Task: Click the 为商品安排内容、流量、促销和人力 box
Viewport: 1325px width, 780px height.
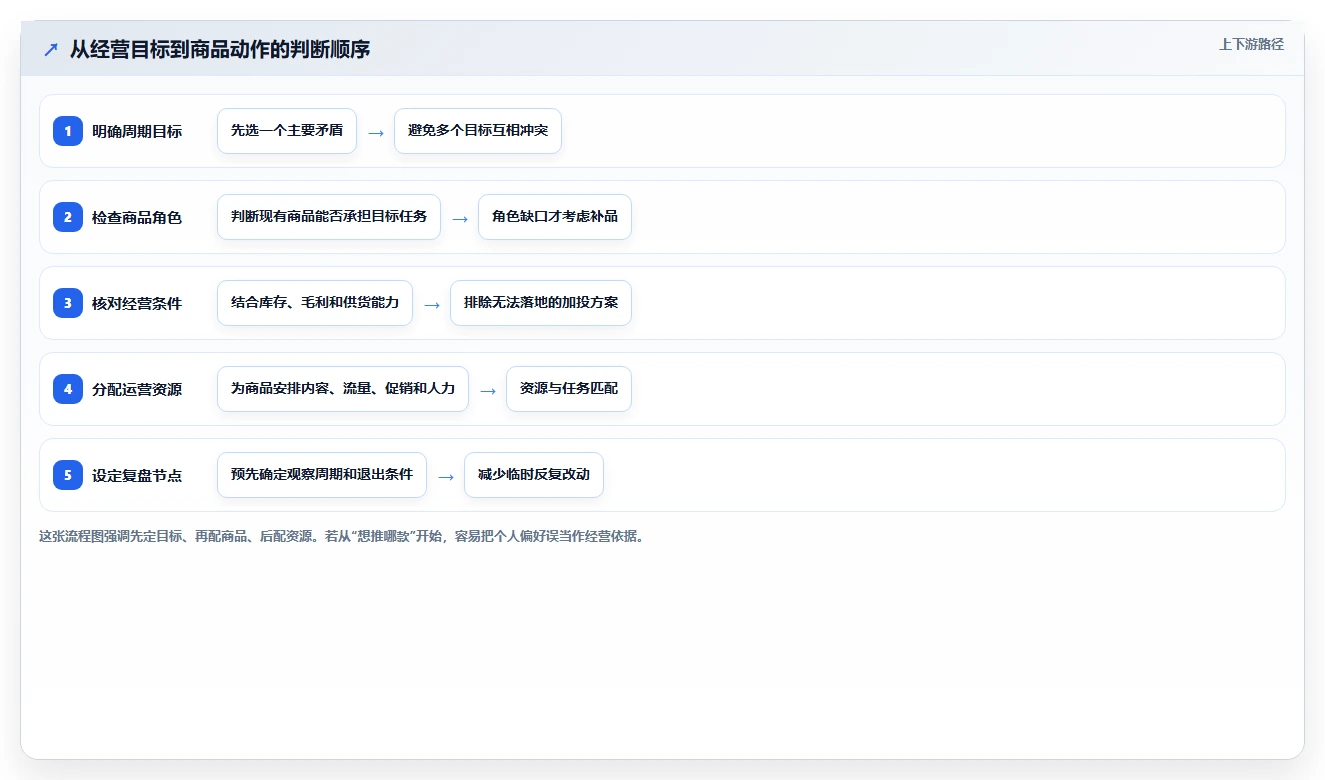Action: pyautogui.click(x=343, y=389)
